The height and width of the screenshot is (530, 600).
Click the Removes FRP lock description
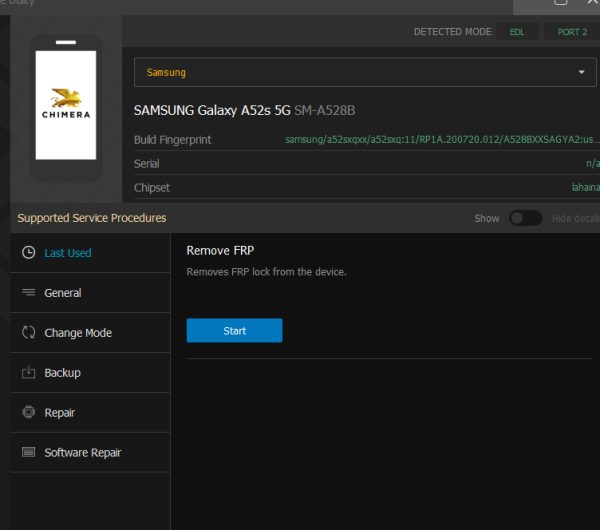click(266, 272)
